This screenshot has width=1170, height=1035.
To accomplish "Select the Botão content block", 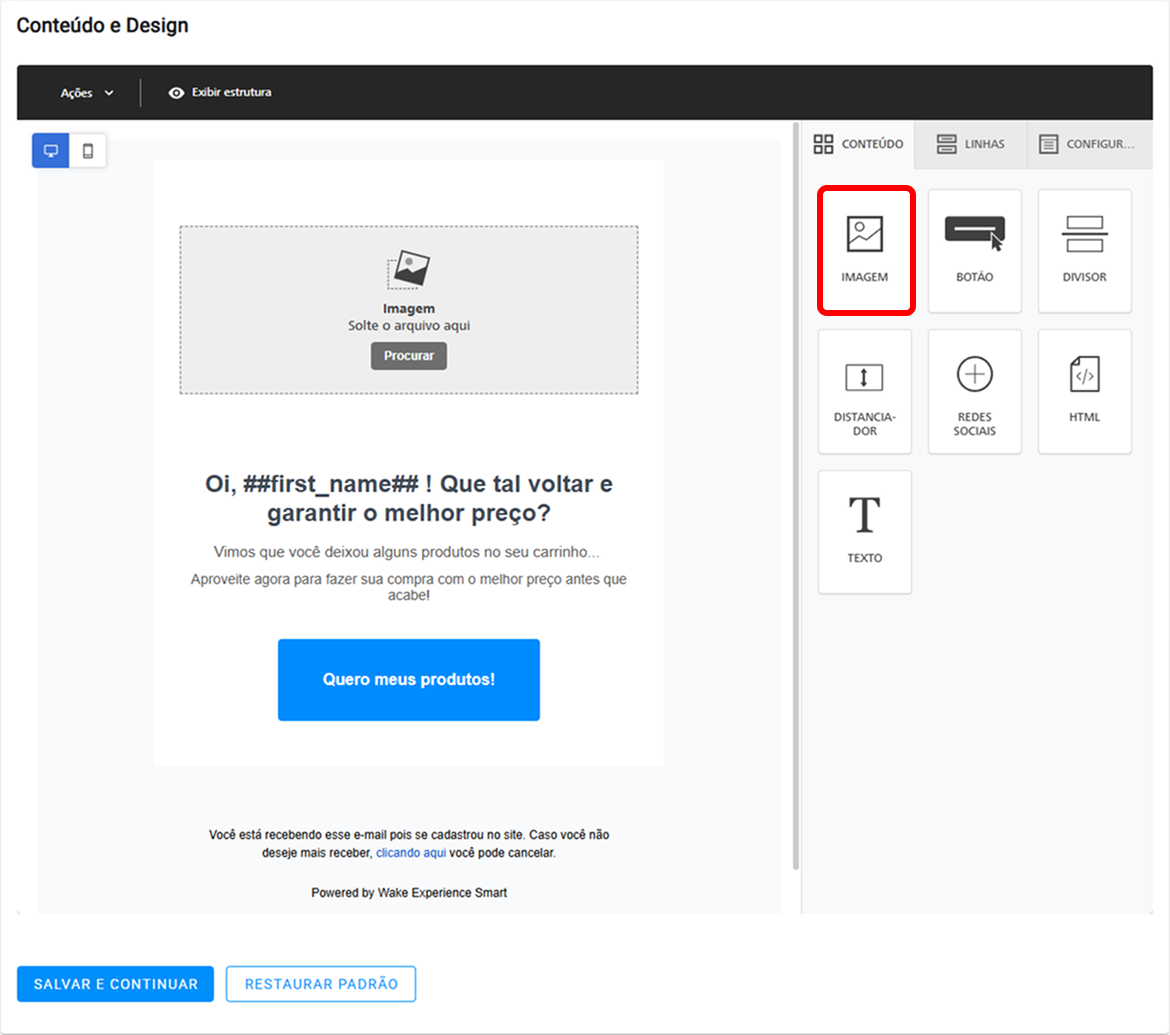I will click(x=975, y=251).
